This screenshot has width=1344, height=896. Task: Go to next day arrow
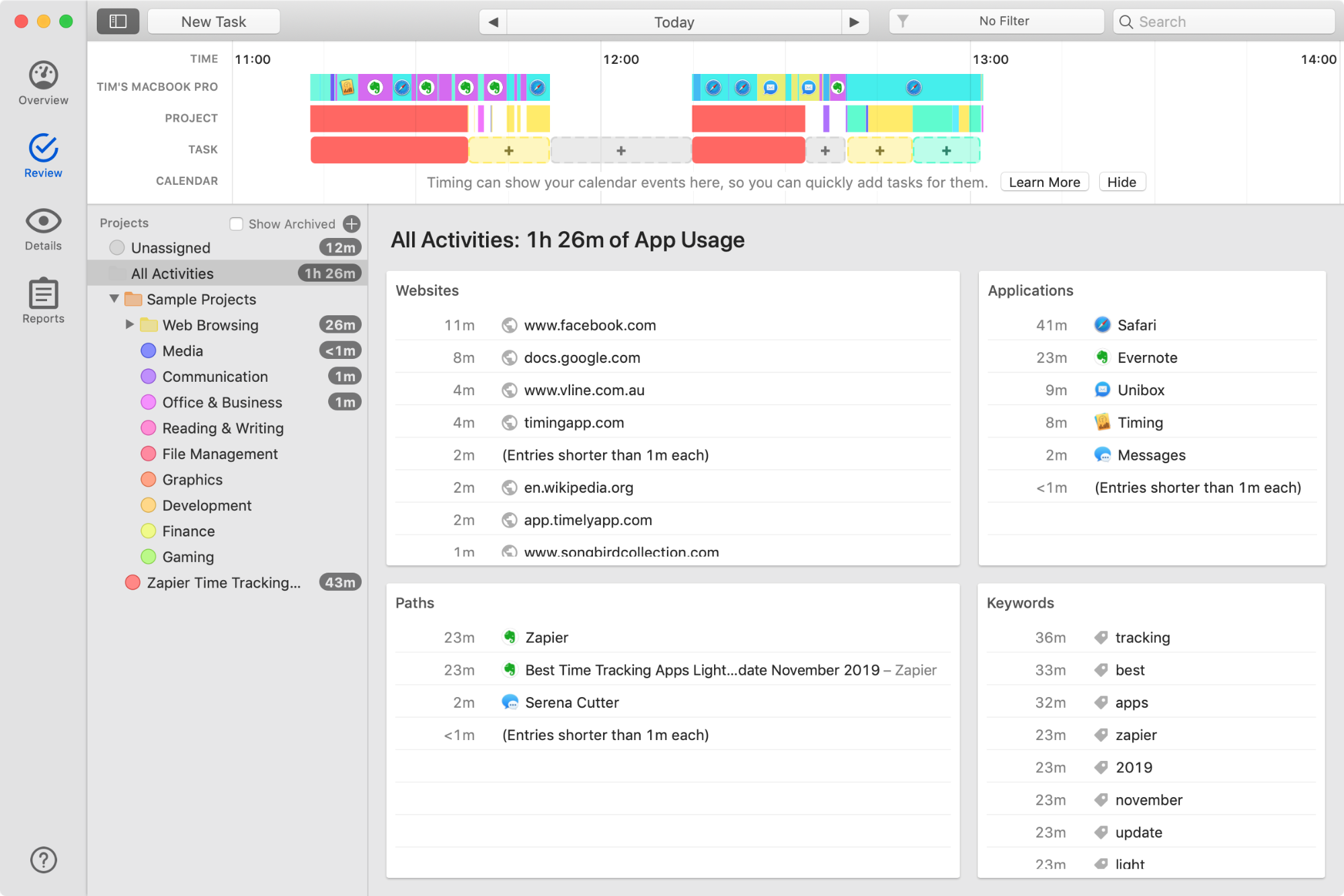854,22
